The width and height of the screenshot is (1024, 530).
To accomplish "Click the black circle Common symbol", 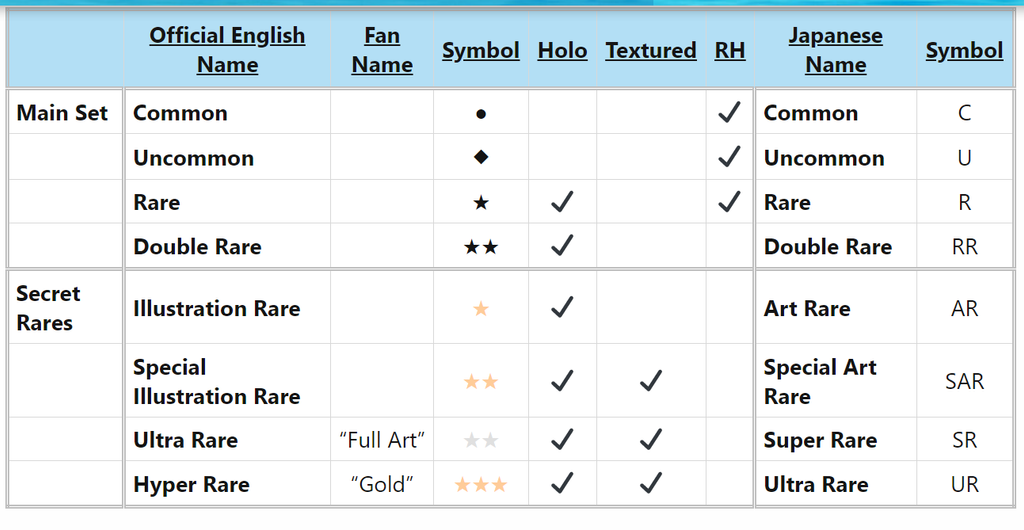I will pos(481,114).
